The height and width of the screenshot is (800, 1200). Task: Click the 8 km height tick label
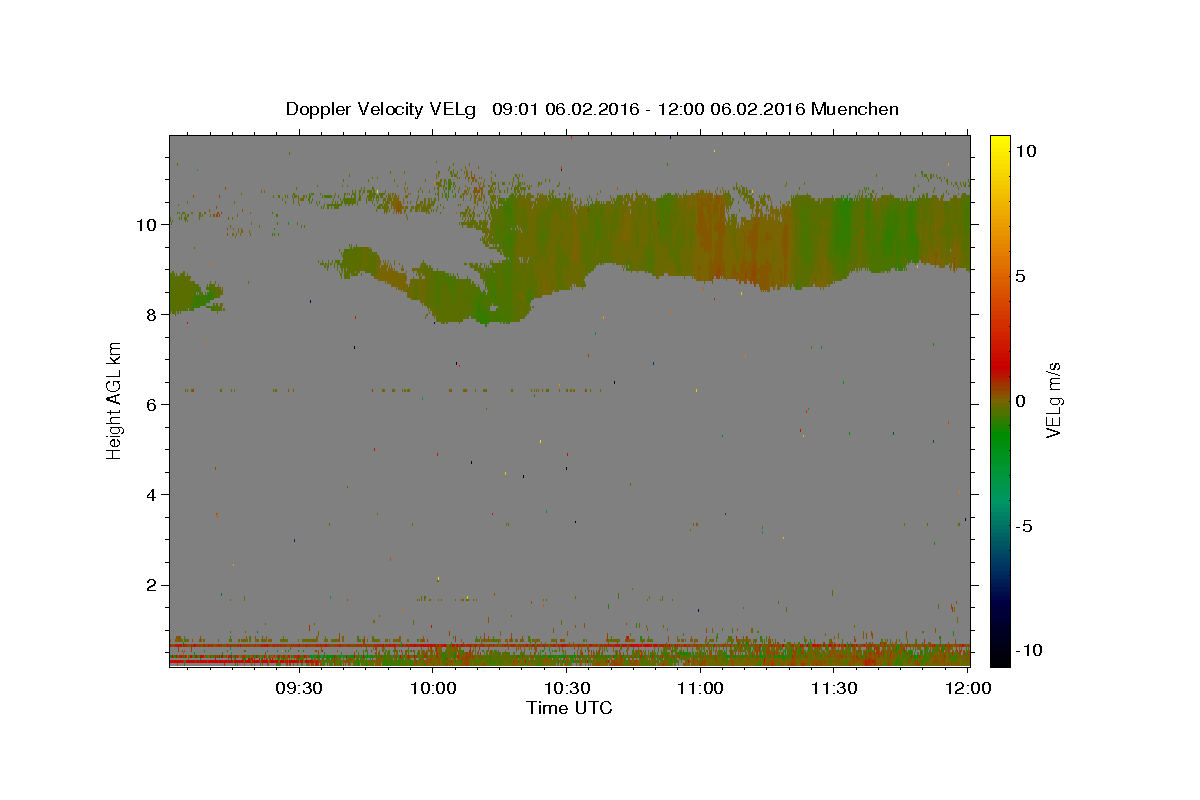(151, 314)
